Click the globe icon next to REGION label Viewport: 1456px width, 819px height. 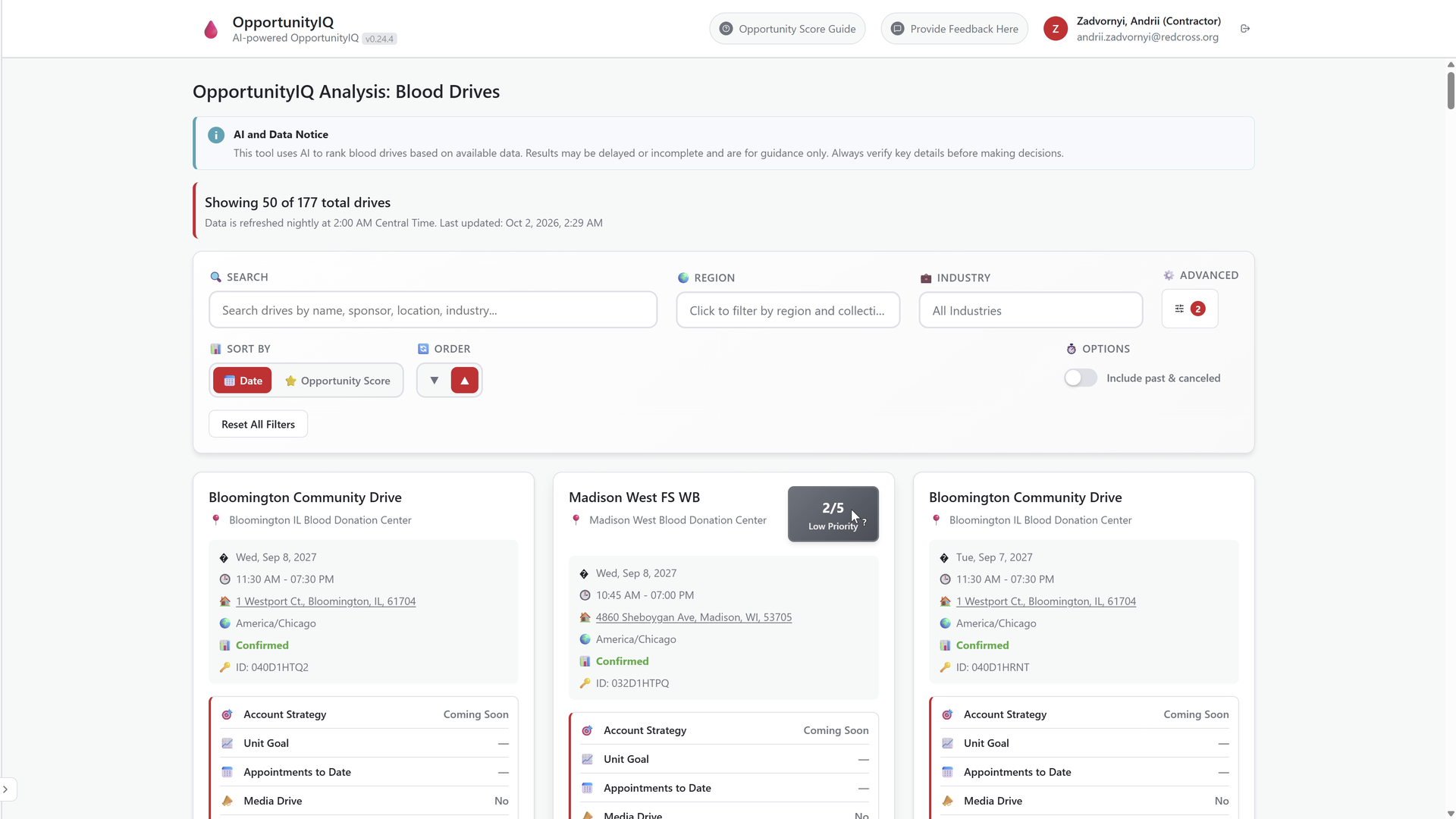(x=683, y=278)
